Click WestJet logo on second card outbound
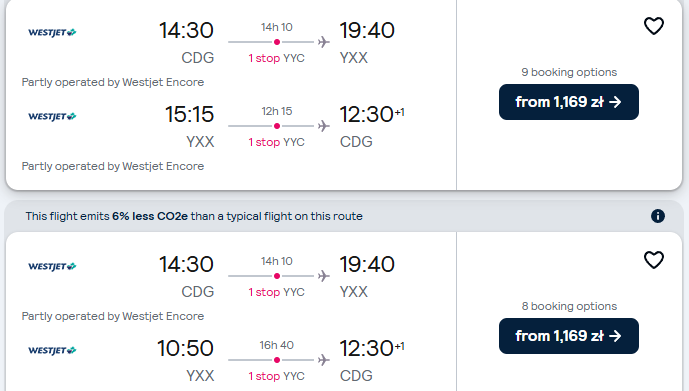 pos(52,266)
